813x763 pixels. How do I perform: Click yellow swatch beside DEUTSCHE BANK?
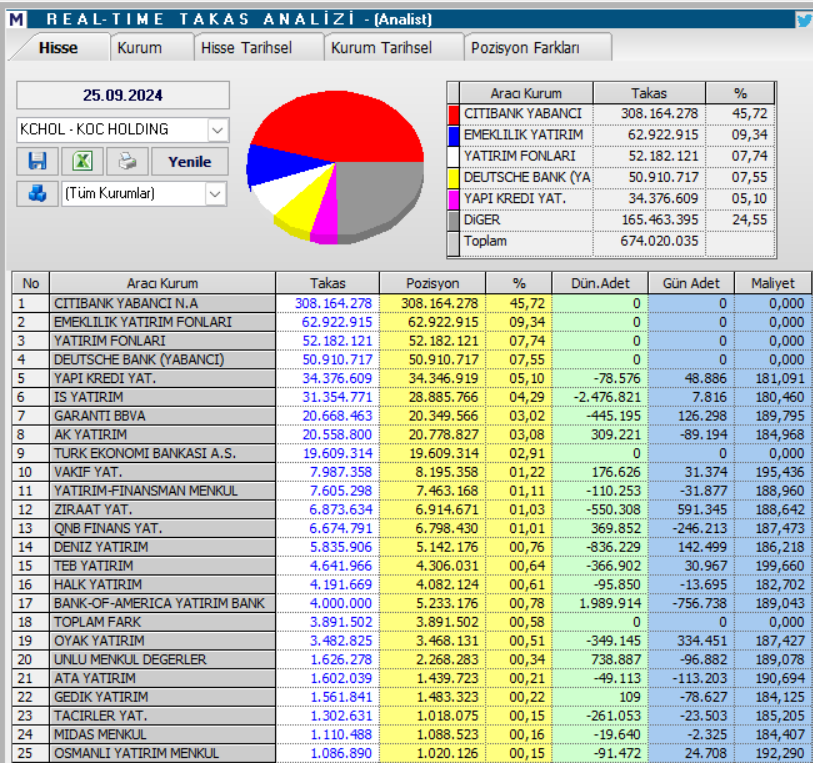point(453,178)
